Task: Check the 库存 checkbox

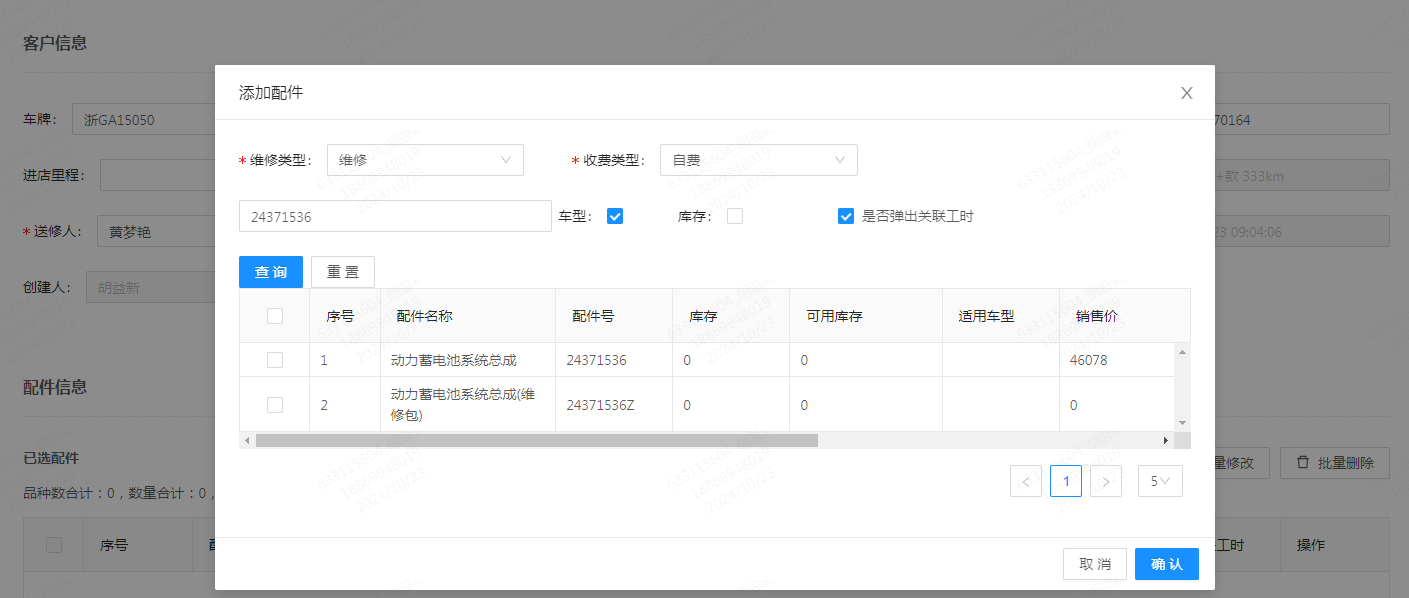Action: coord(735,216)
